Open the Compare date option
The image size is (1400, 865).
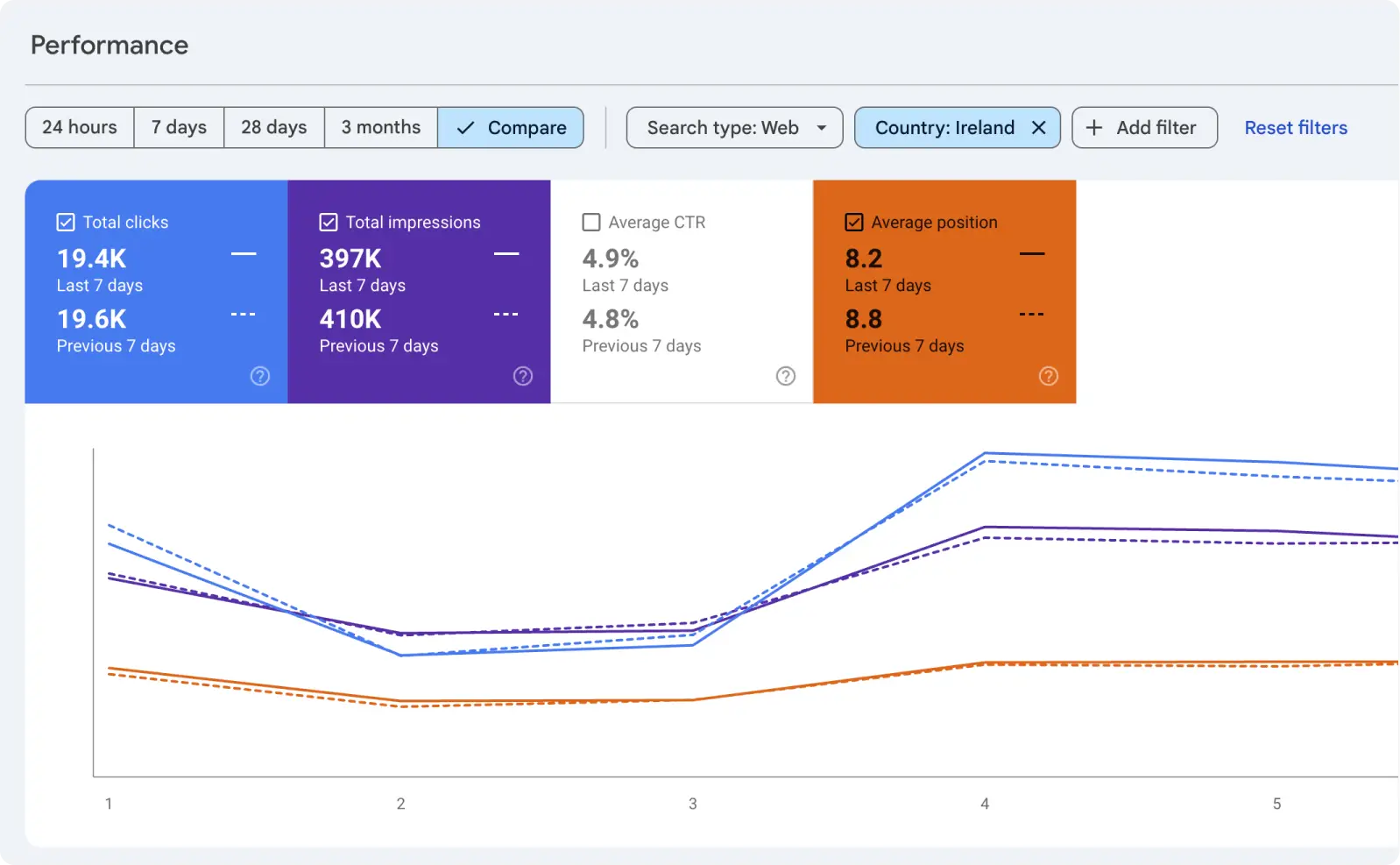[x=511, y=128]
